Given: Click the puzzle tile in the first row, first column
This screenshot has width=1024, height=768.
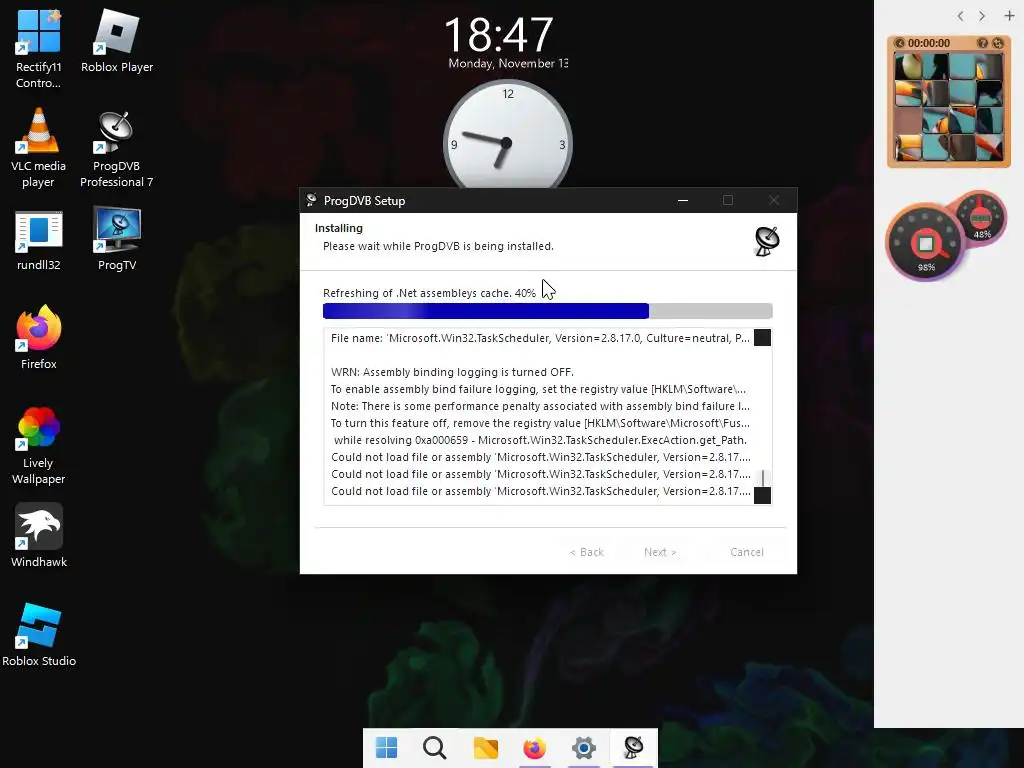Looking at the screenshot, I should [x=908, y=67].
